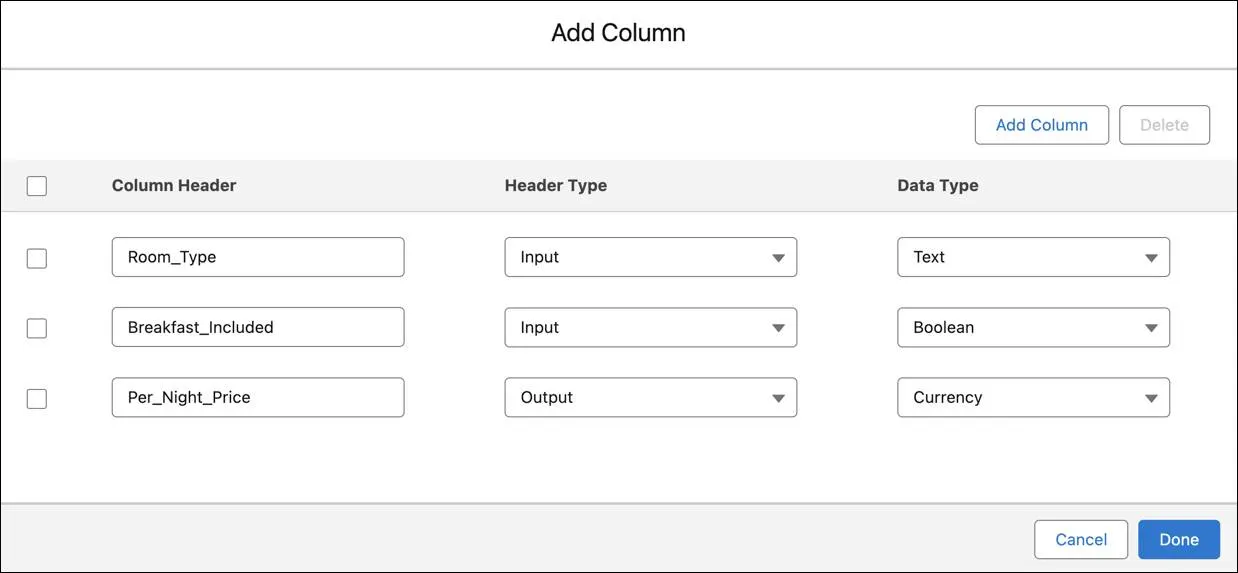
Task: Check the Per_Night_Price row checkbox
Action: [37, 398]
